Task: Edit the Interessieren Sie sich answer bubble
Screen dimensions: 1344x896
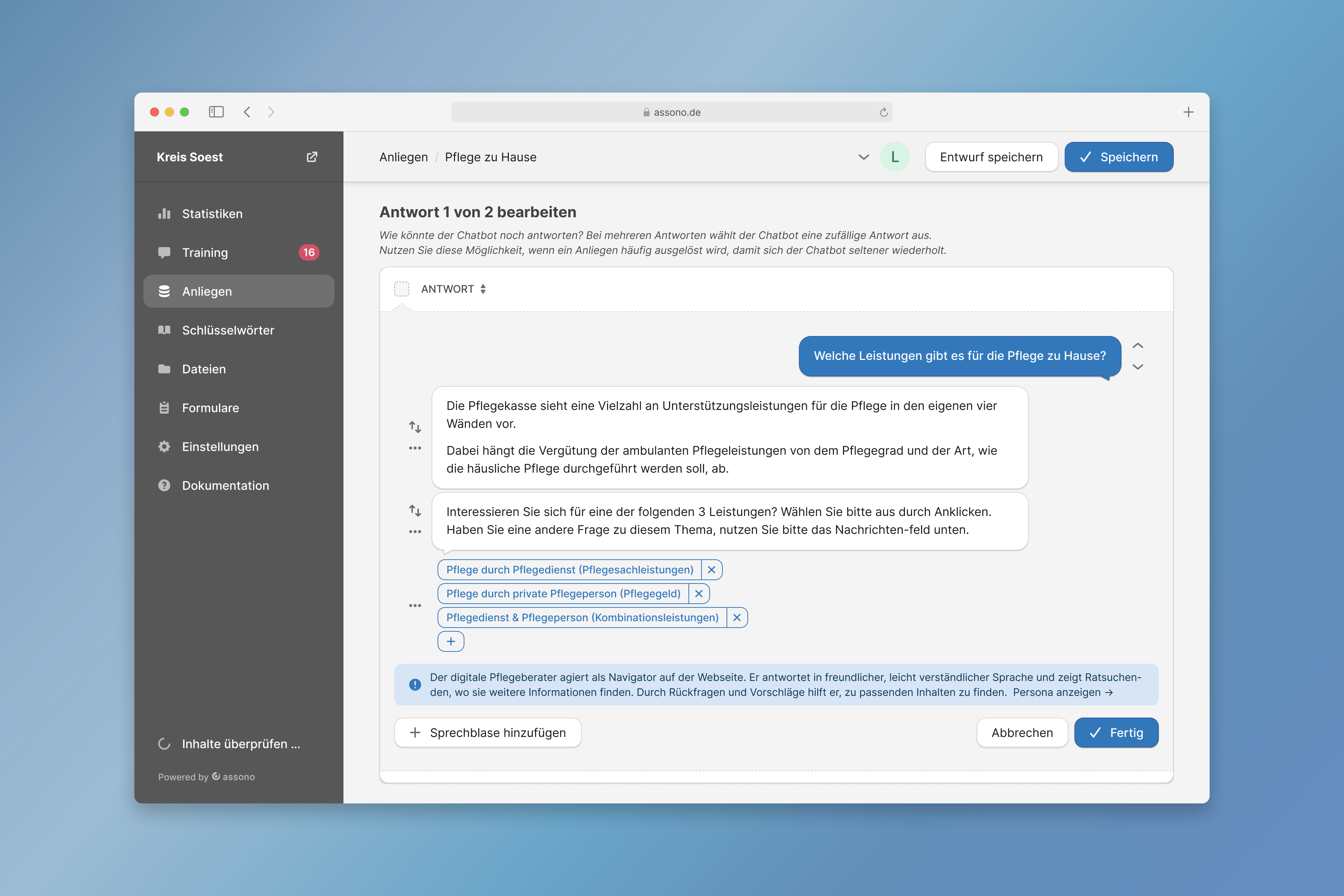Action: coord(730,520)
